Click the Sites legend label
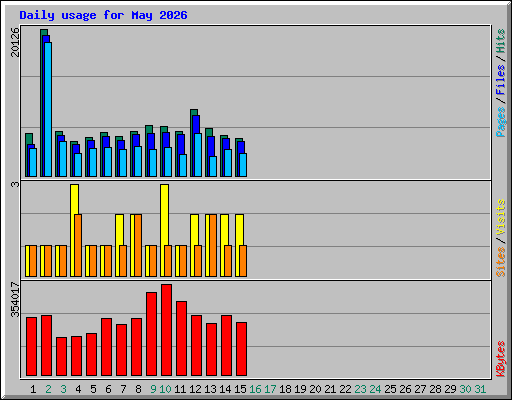 pyautogui.click(x=500, y=262)
